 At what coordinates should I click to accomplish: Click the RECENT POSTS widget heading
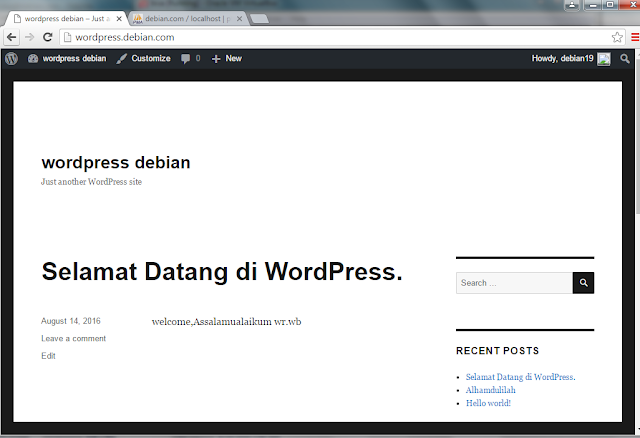point(498,351)
